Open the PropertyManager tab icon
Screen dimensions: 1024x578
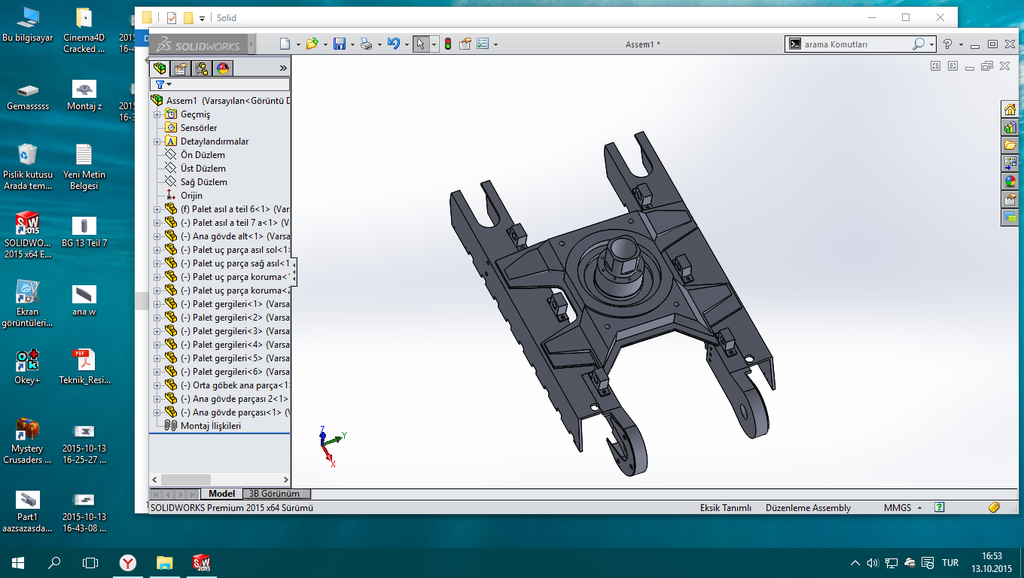(x=180, y=68)
